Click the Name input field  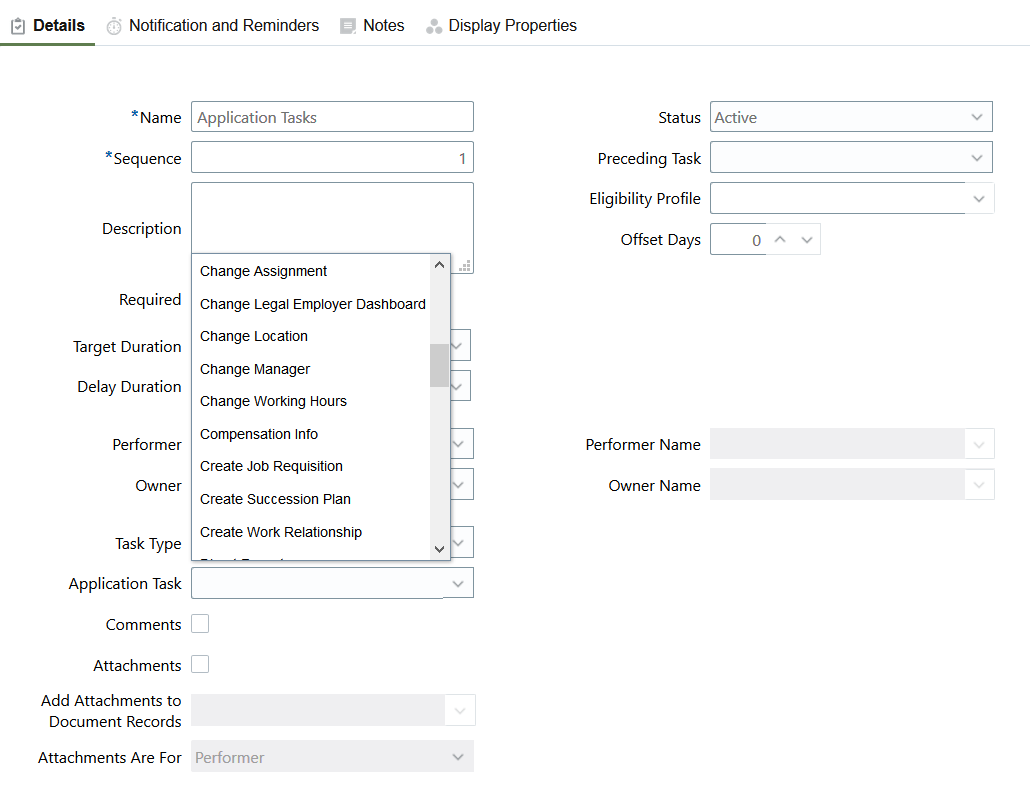(x=332, y=117)
